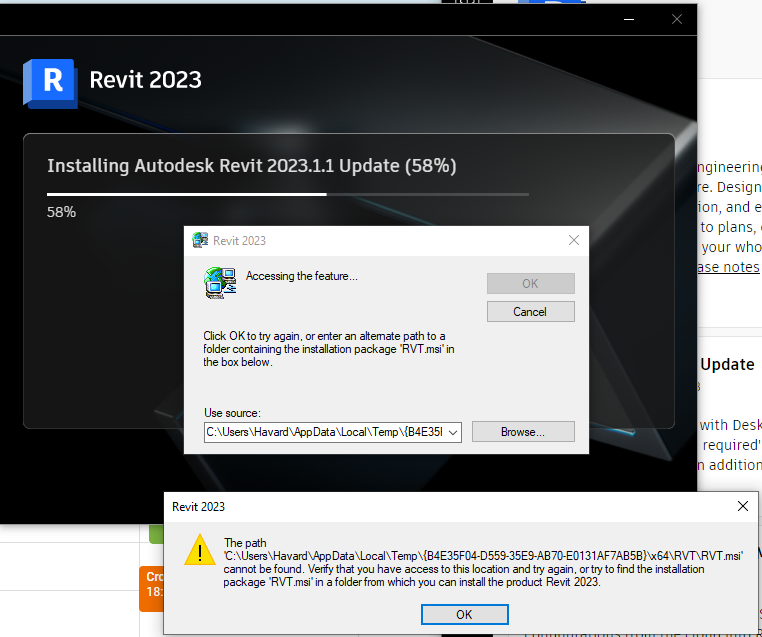Close the path error message box
Viewport: 762px width, 637px height.
[x=743, y=506]
